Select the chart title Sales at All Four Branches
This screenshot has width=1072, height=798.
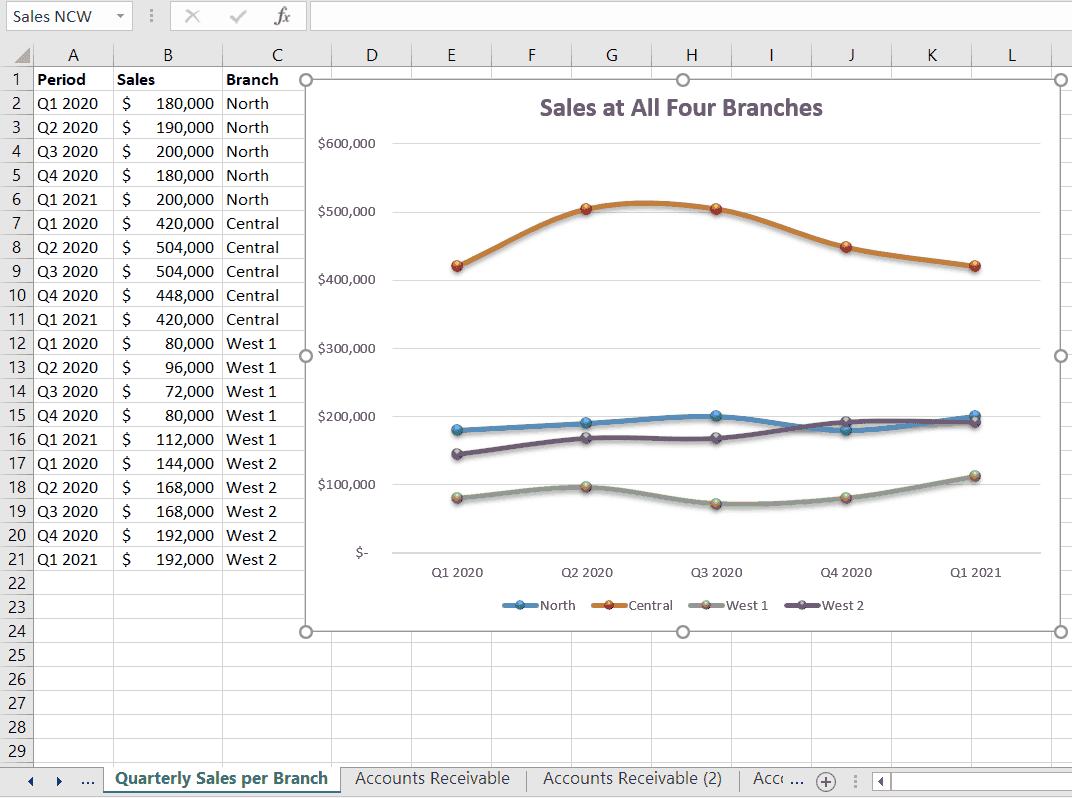pyautogui.click(x=681, y=108)
